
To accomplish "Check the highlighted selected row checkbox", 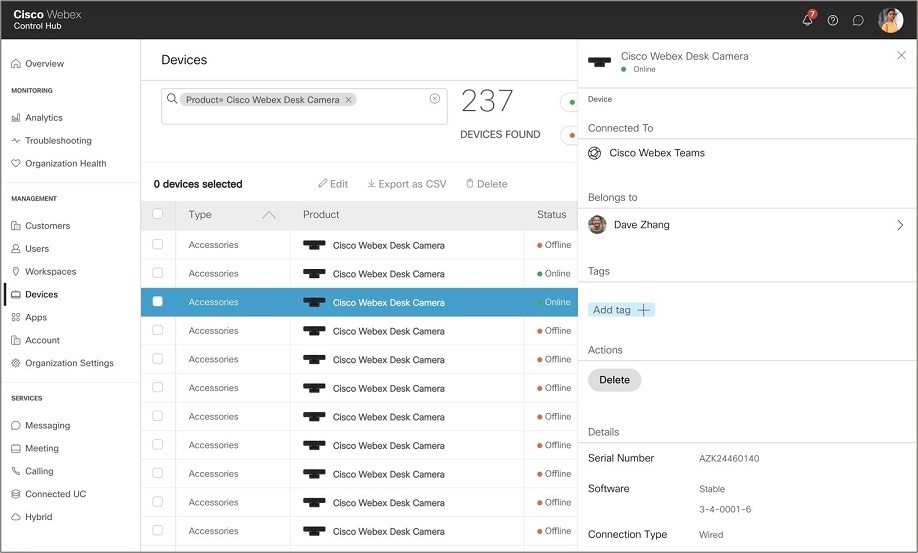I will [157, 301].
